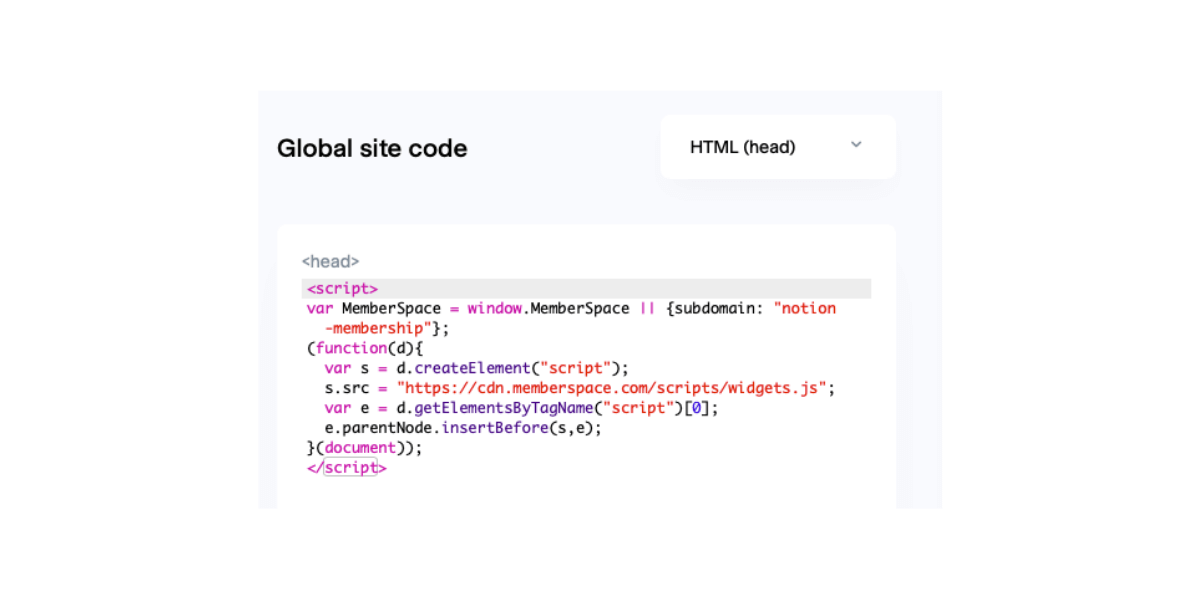Place cursor on the closing </script> tag
The height and width of the screenshot is (600, 1200).
coord(347,467)
